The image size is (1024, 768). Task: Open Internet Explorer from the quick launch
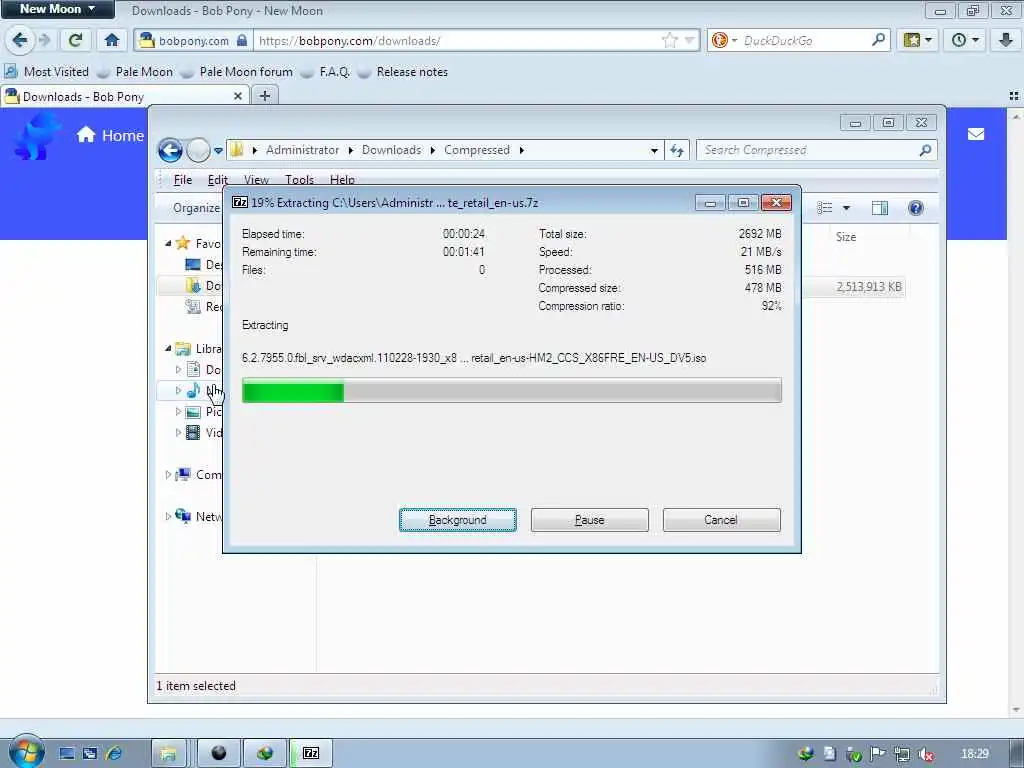114,753
